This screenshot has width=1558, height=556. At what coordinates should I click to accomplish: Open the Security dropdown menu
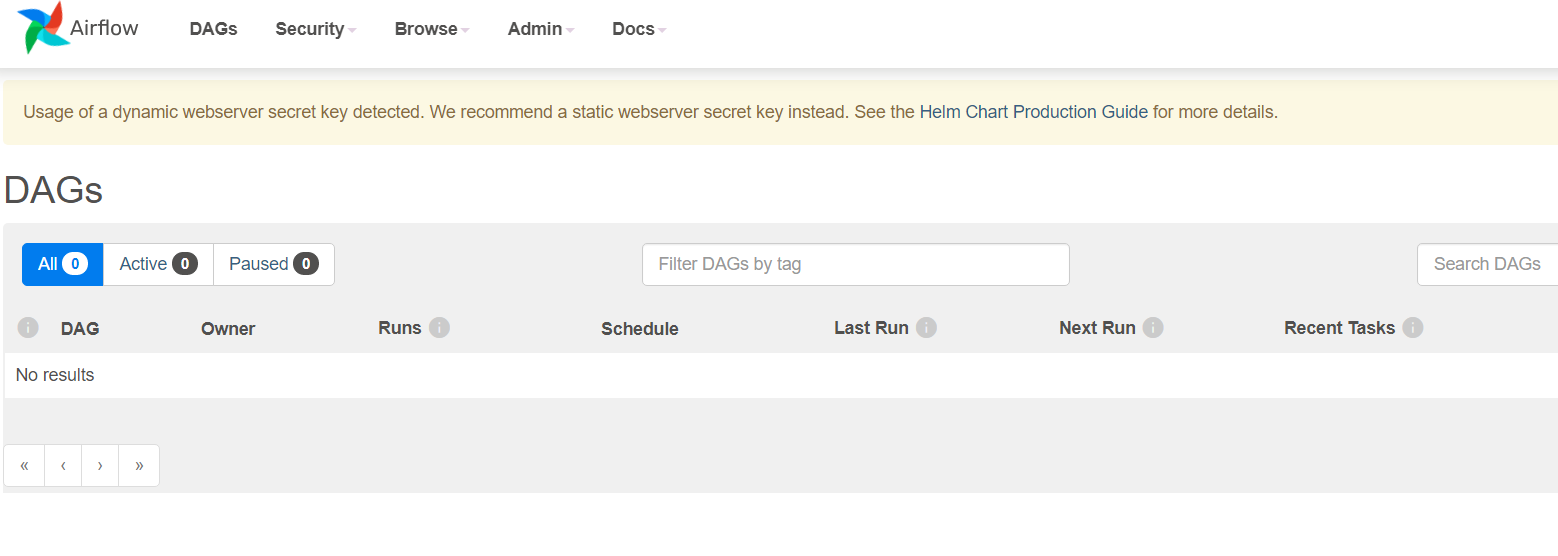315,29
